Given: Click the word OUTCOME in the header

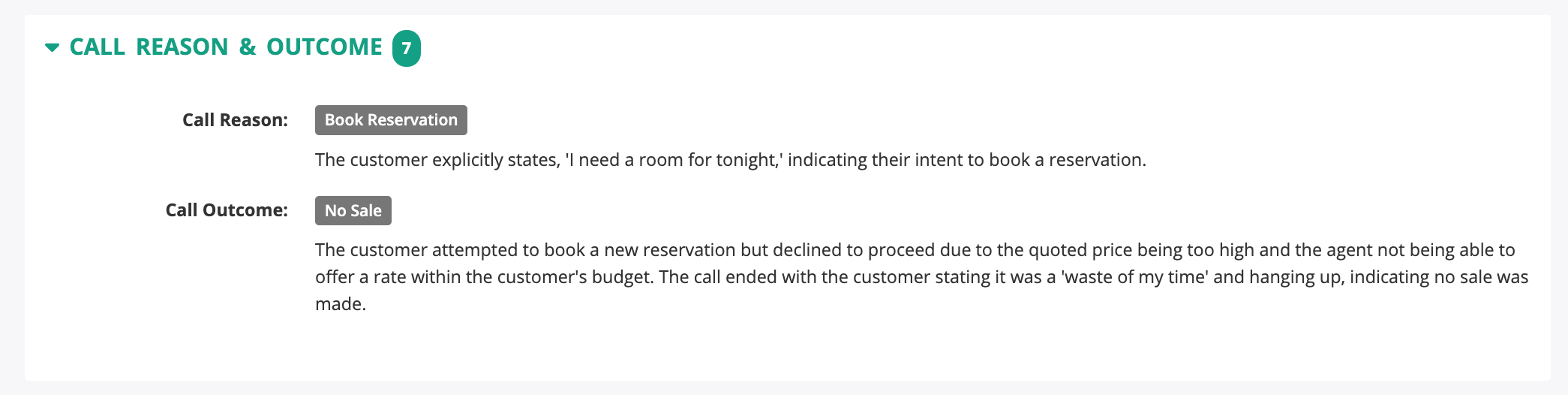Looking at the screenshot, I should click(324, 47).
